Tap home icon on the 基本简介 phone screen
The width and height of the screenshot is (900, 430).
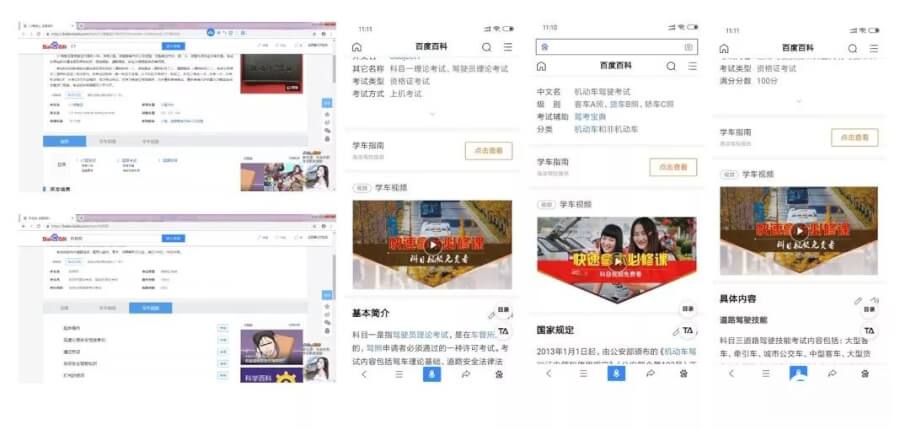pyautogui.click(x=357, y=47)
